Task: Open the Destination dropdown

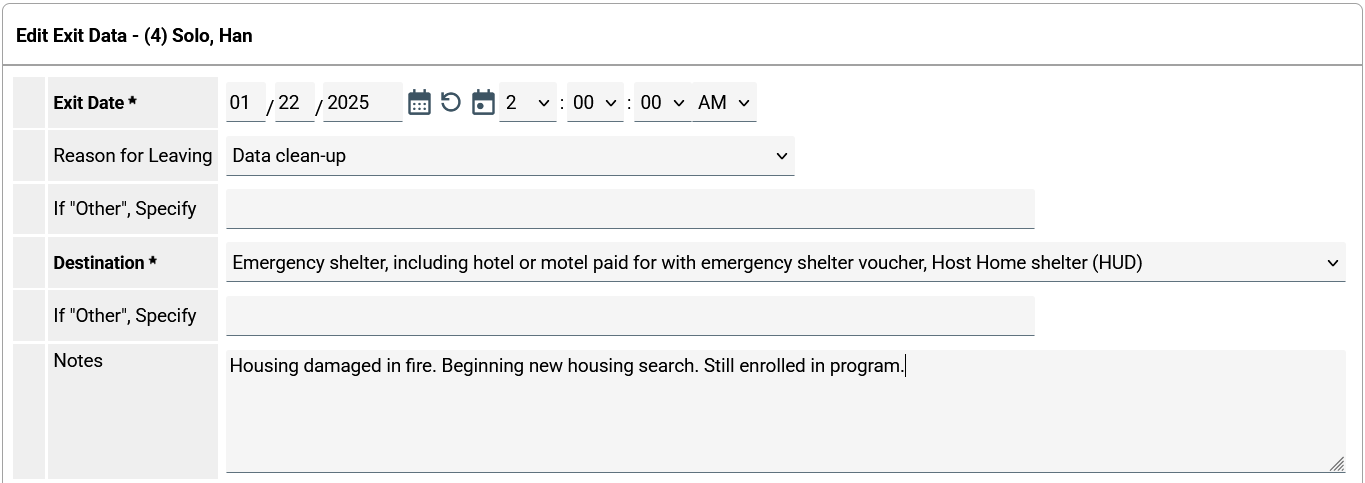Action: coord(785,263)
